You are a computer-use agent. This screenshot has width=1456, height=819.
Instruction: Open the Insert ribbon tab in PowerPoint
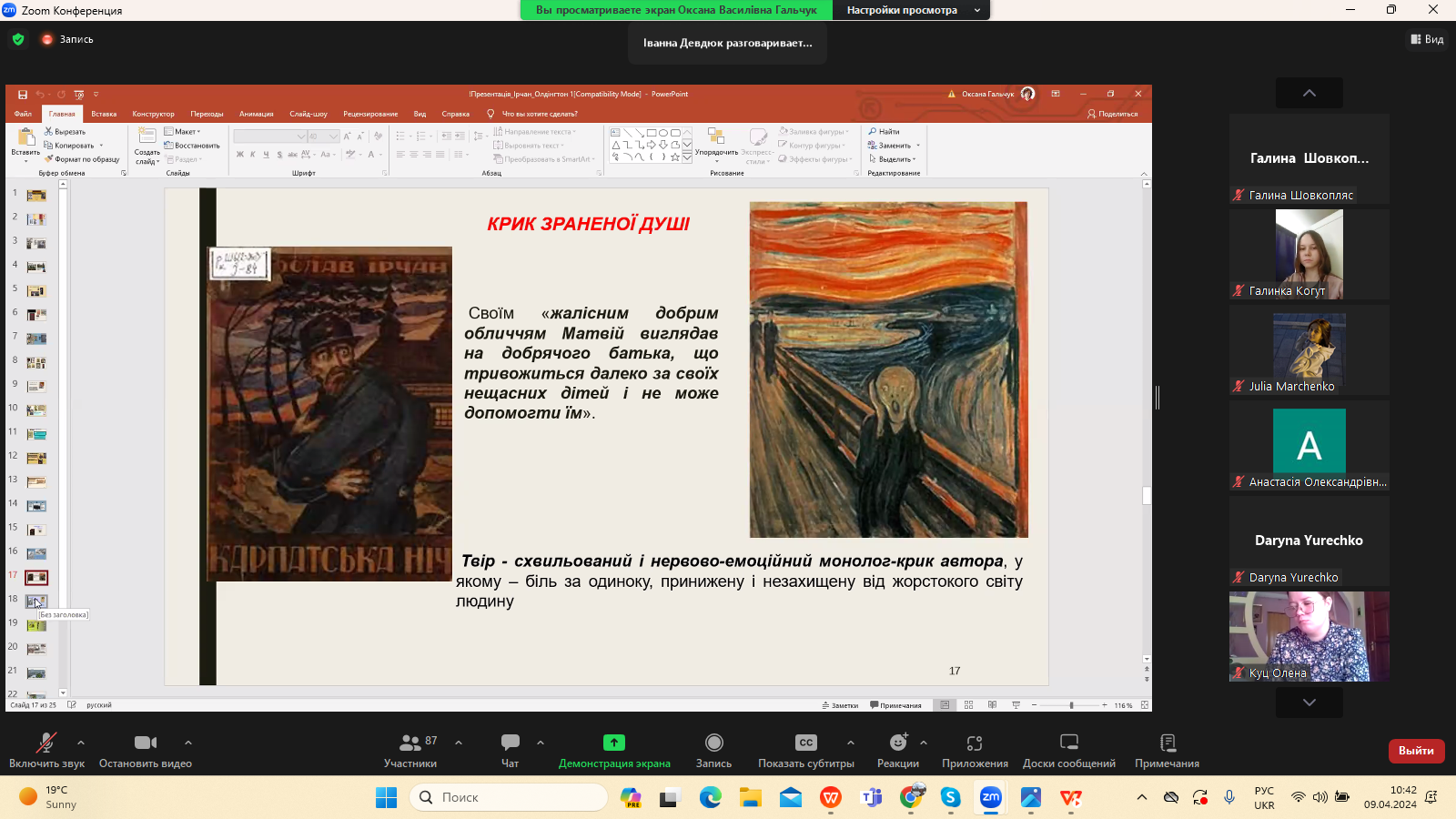pos(104,114)
